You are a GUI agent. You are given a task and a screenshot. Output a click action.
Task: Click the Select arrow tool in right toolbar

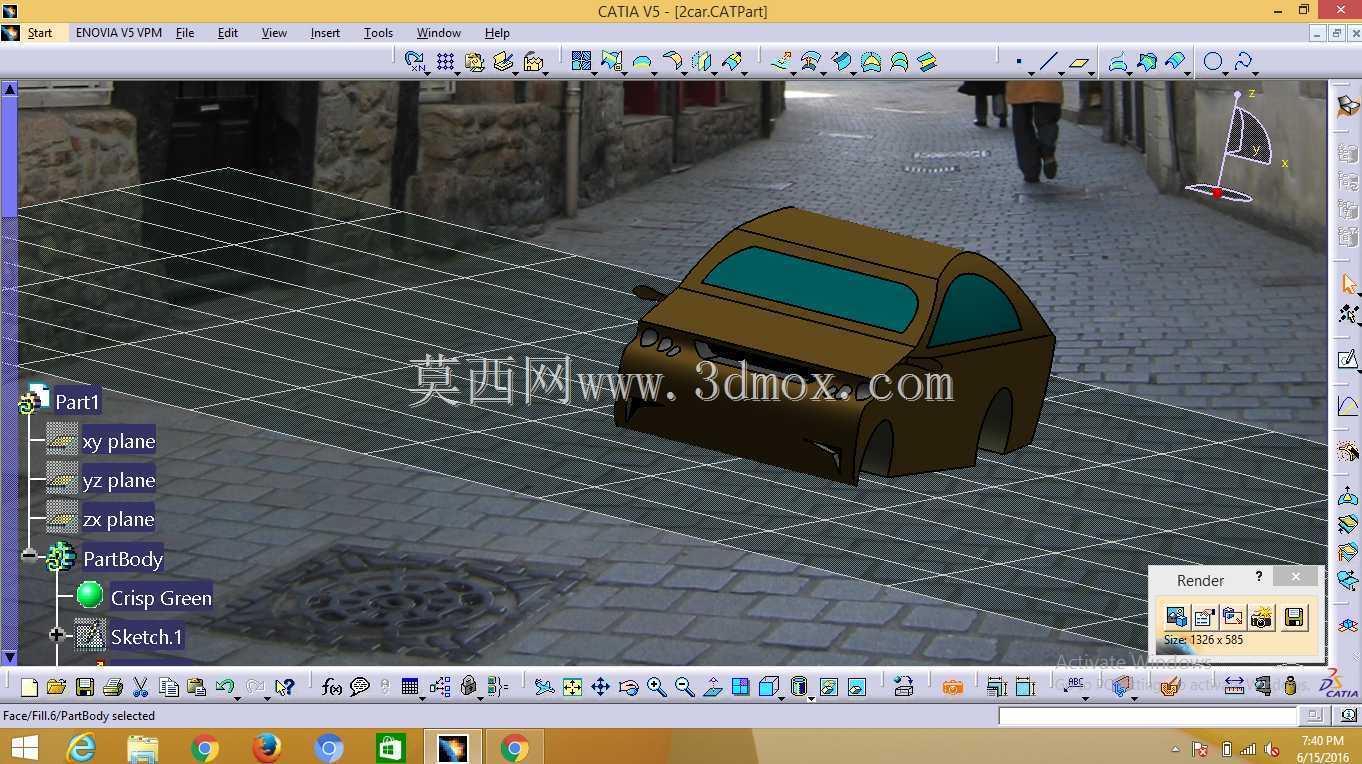(x=1349, y=285)
